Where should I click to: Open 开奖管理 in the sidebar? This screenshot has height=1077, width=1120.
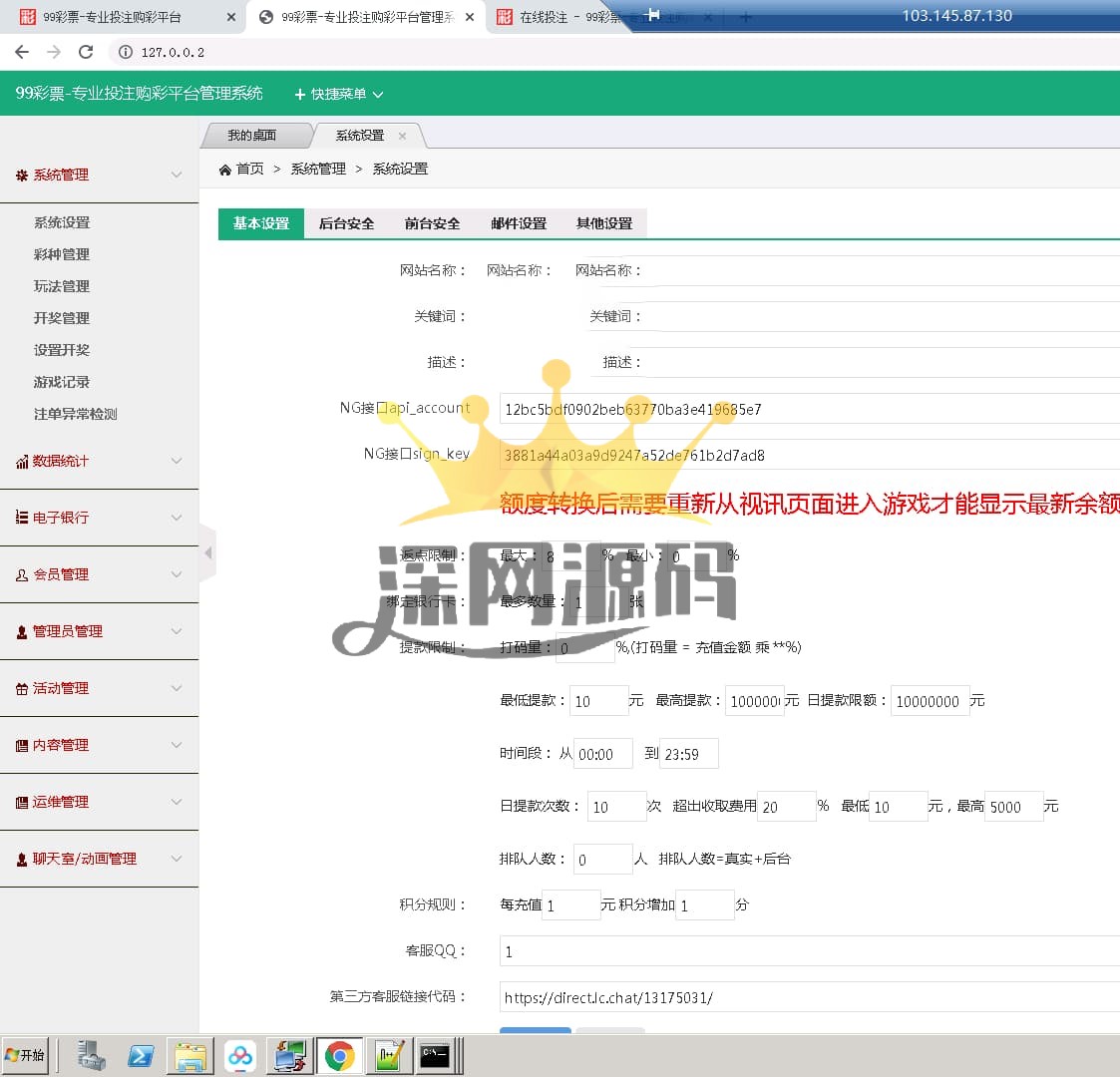pyautogui.click(x=62, y=318)
